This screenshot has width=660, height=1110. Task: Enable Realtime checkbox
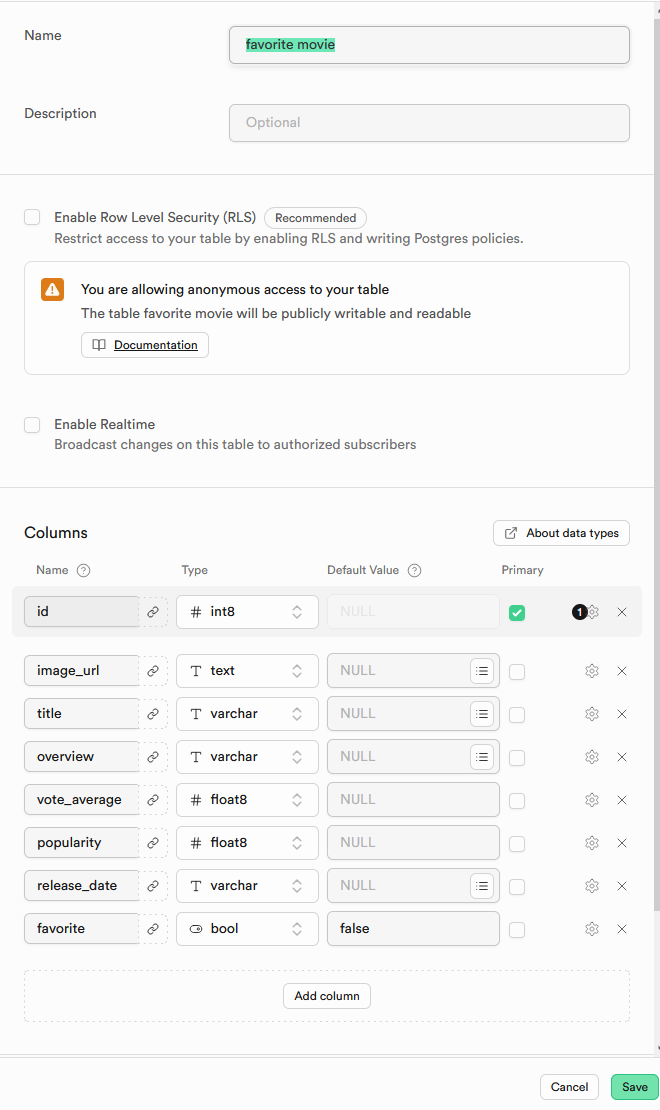tap(32, 425)
